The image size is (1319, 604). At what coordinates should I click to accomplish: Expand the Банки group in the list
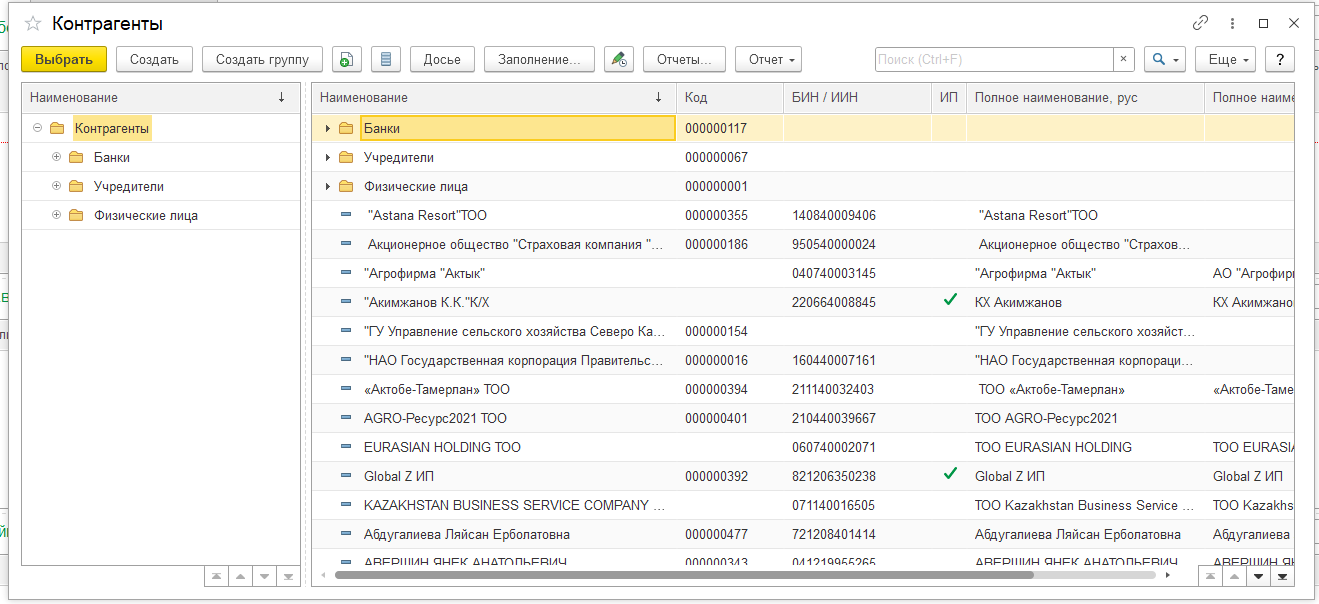tap(327, 128)
